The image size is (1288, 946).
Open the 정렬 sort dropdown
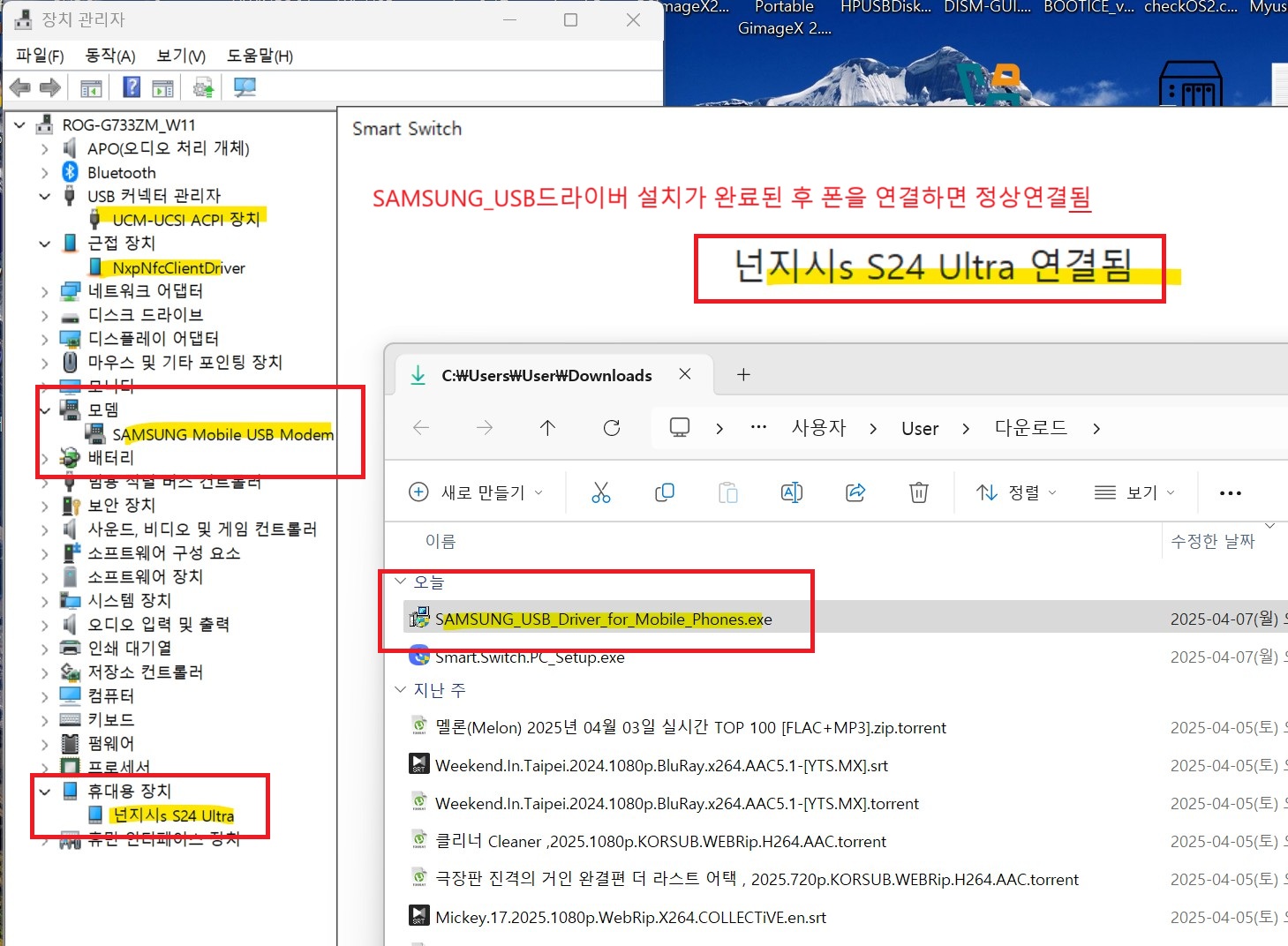1016,492
